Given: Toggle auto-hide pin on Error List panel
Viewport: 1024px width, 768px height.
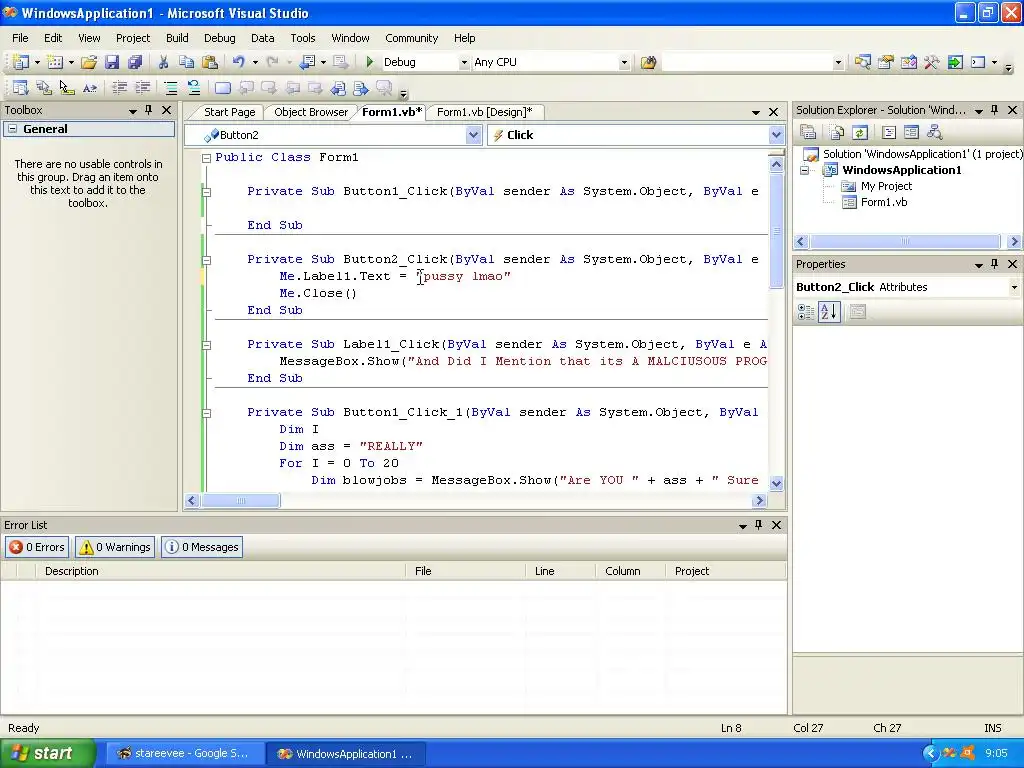Looking at the screenshot, I should [x=758, y=525].
